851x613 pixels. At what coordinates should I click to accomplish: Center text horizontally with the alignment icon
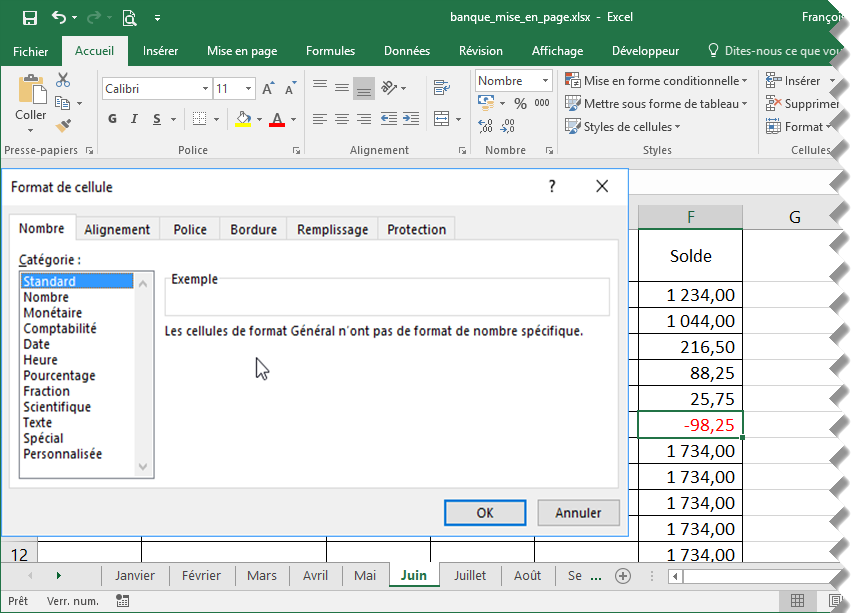point(341,120)
